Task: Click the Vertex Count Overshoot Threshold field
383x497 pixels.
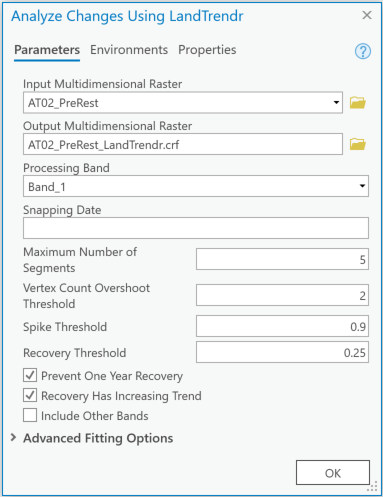Action: click(282, 295)
